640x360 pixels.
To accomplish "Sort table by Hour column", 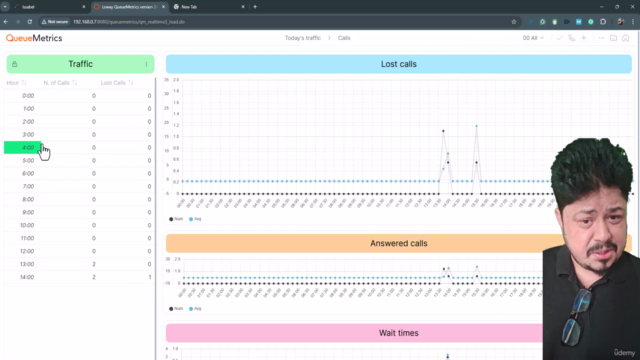I will click(x=16, y=82).
